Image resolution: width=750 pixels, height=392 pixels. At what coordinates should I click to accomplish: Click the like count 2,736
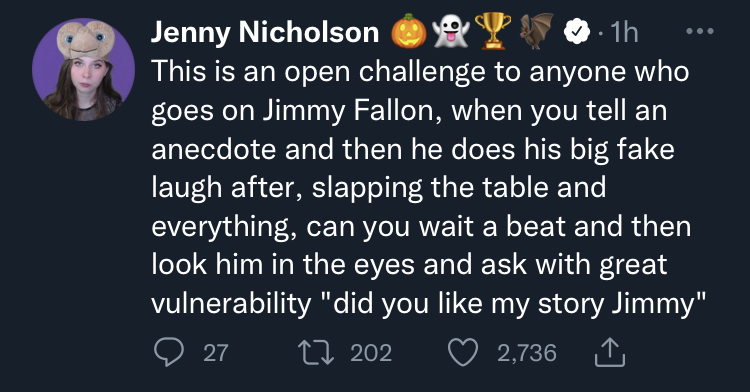[x=527, y=353]
